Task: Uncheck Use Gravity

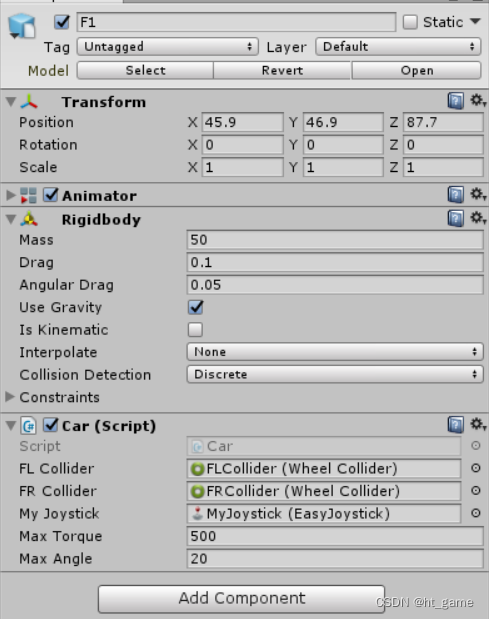Action: [195, 307]
